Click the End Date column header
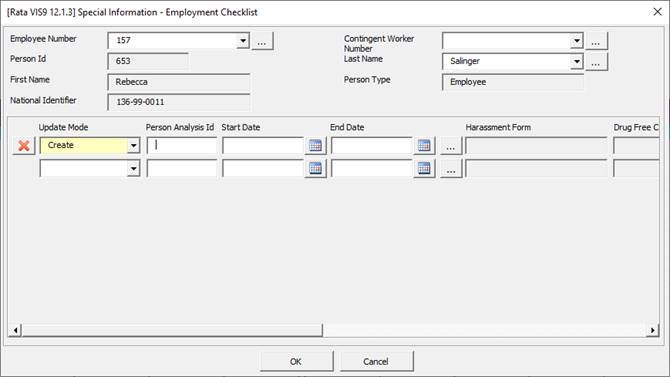This screenshot has width=670, height=377. point(347,127)
